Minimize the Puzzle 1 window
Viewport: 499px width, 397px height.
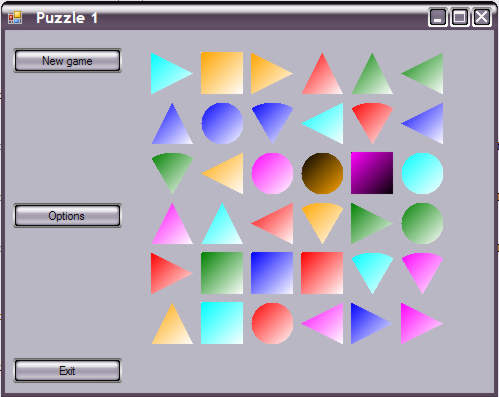[x=437, y=17]
